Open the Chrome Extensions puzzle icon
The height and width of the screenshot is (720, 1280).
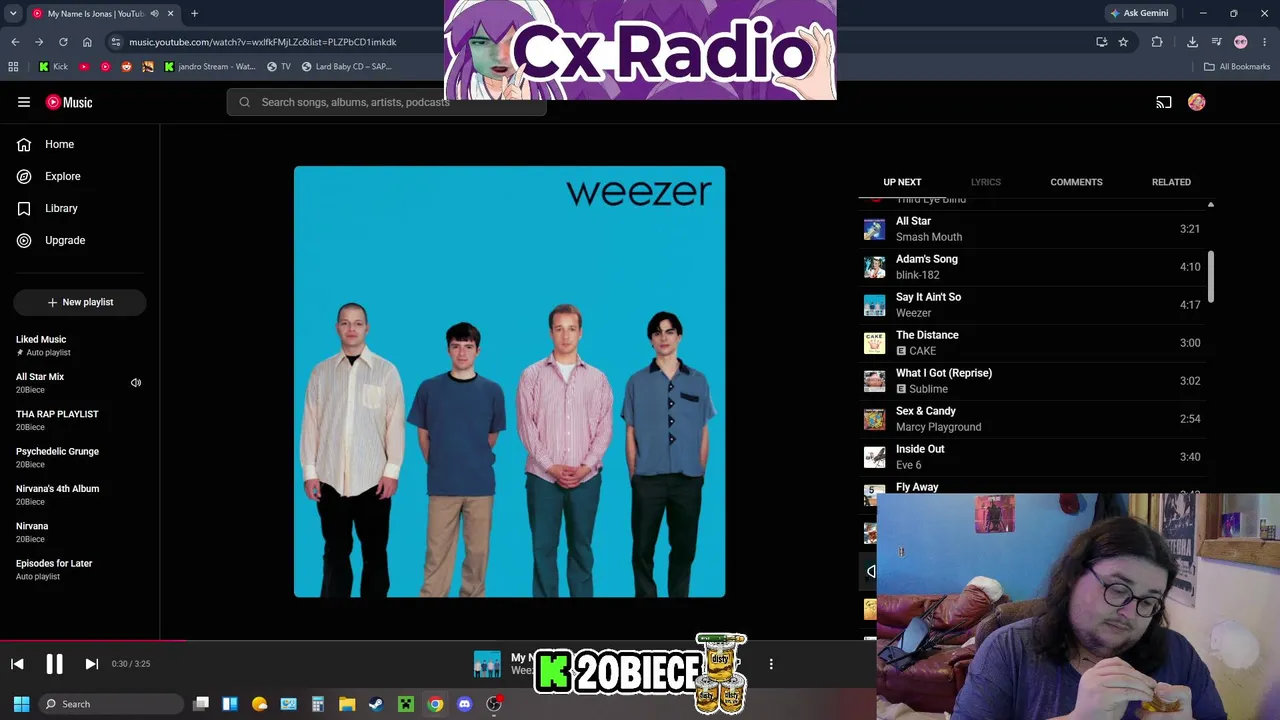[1157, 42]
